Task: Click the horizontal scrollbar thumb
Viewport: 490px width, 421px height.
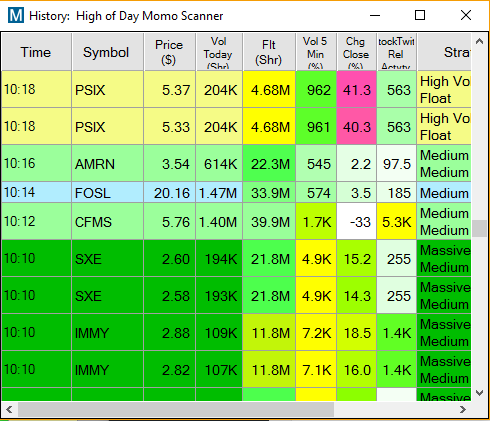Action: click(176, 409)
